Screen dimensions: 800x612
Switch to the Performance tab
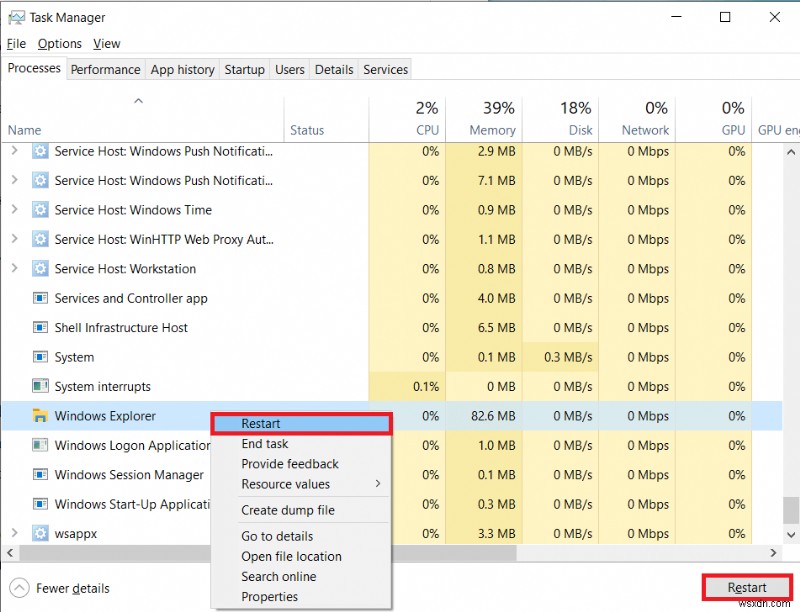click(x=106, y=69)
